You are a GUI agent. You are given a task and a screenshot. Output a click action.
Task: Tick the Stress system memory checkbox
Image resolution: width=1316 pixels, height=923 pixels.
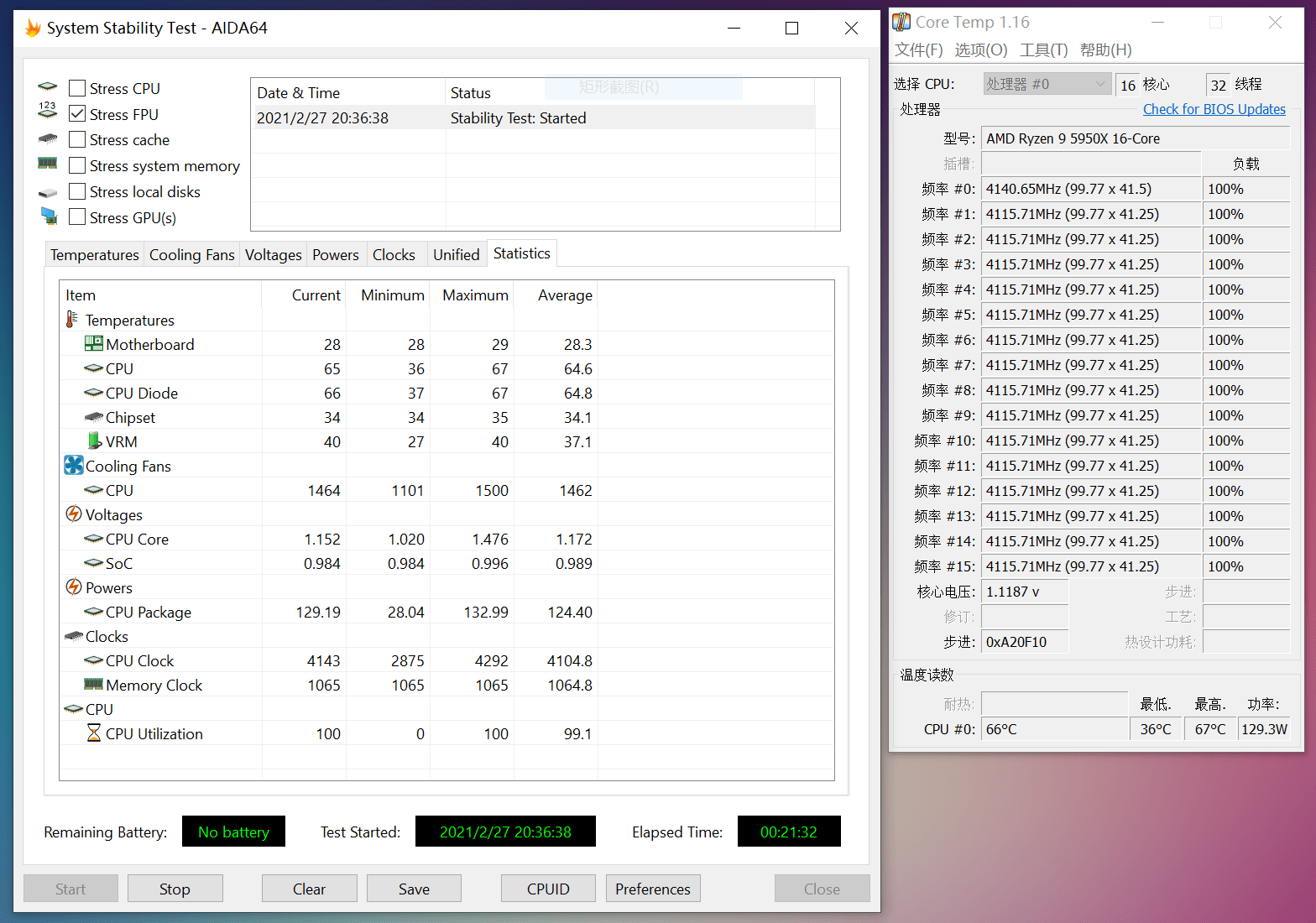pos(77,165)
